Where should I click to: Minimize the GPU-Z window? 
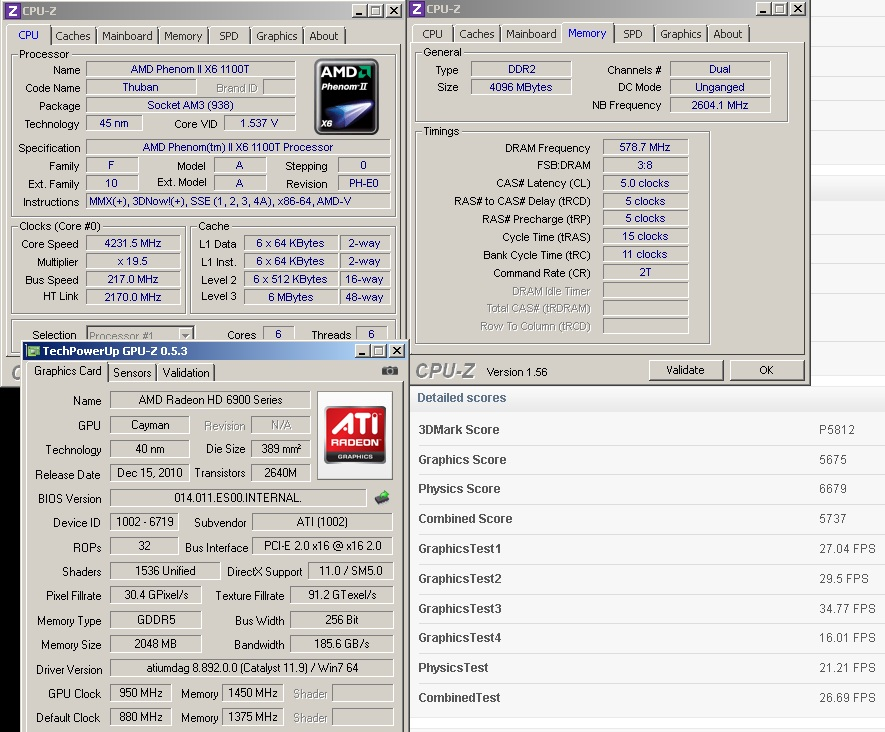[362, 351]
